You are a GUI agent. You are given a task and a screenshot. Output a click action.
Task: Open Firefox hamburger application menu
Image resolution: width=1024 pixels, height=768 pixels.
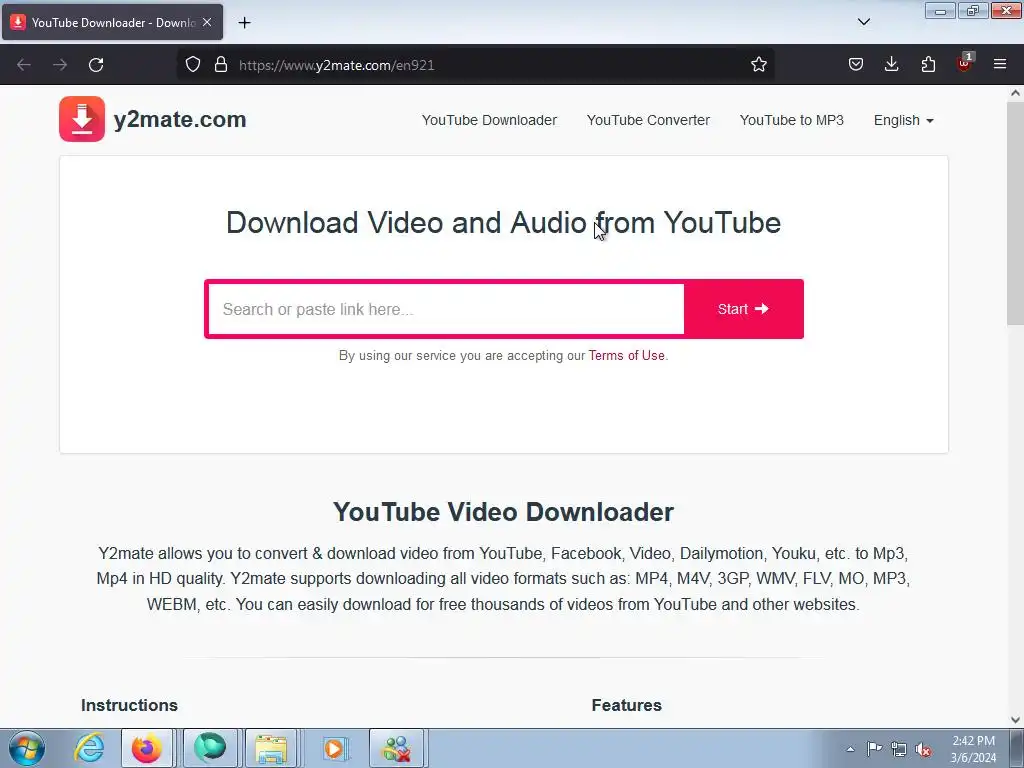click(x=1000, y=64)
